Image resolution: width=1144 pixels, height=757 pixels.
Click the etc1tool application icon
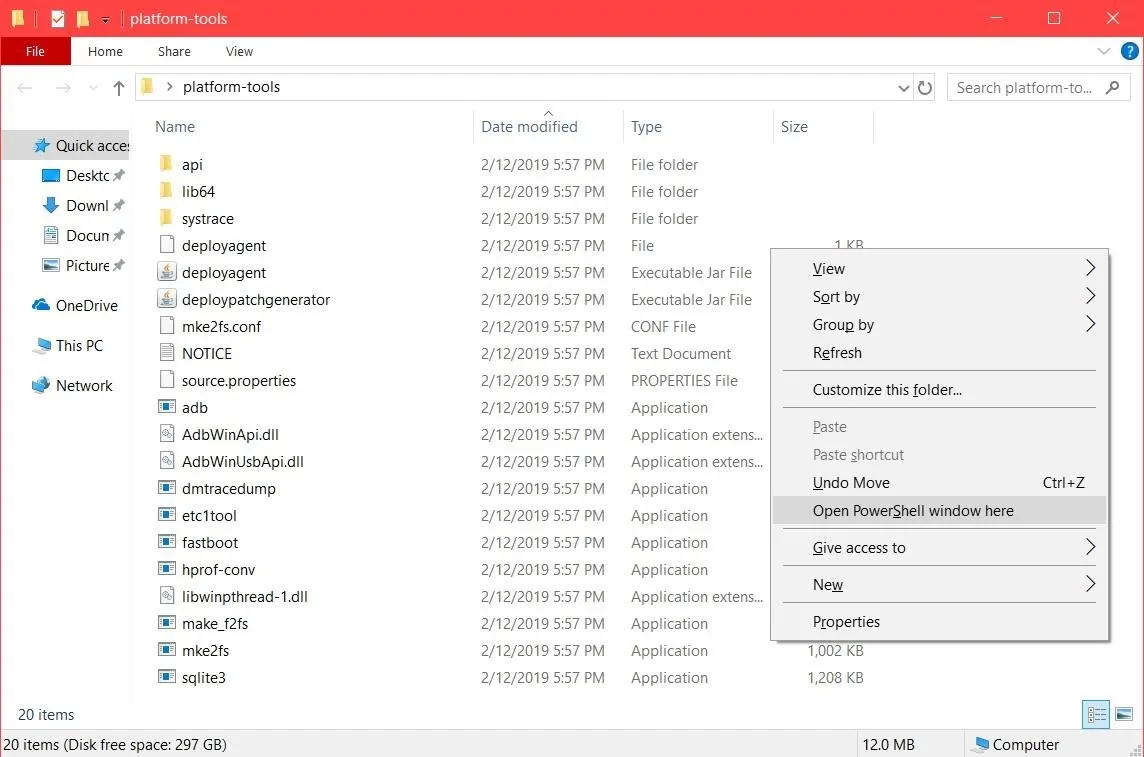click(x=167, y=514)
